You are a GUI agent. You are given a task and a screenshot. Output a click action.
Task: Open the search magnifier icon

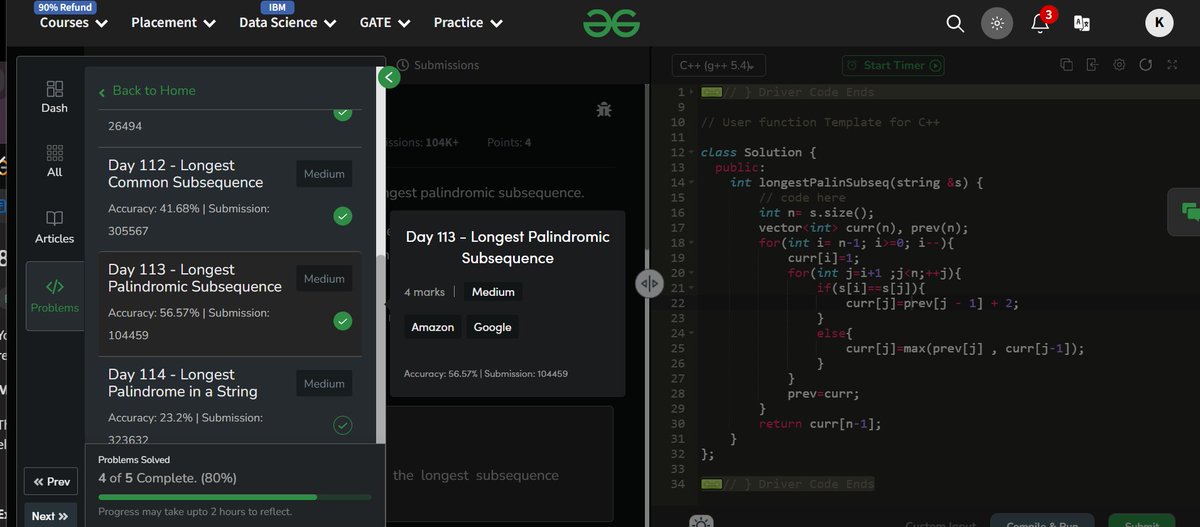[x=955, y=23]
